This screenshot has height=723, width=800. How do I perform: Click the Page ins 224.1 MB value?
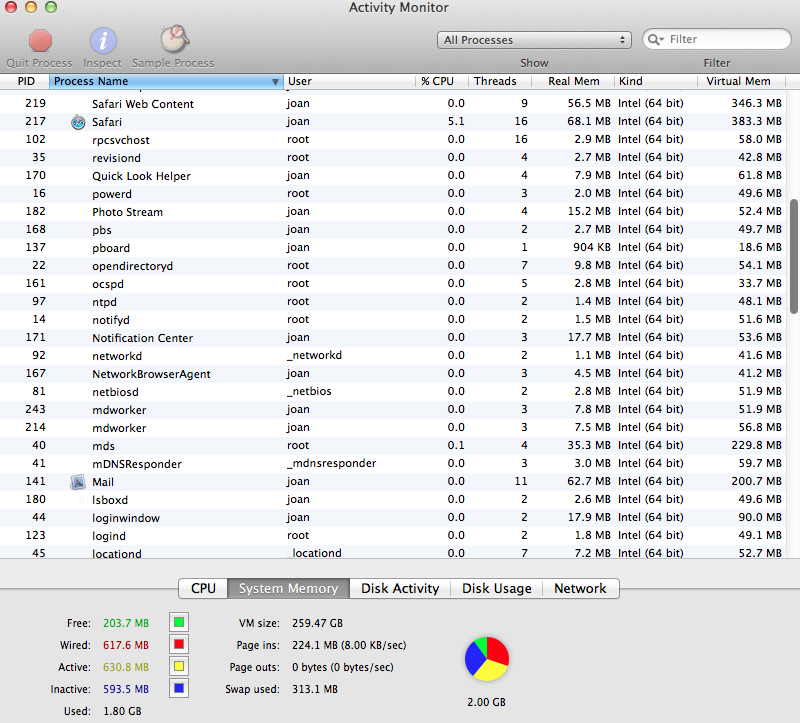tap(349, 645)
